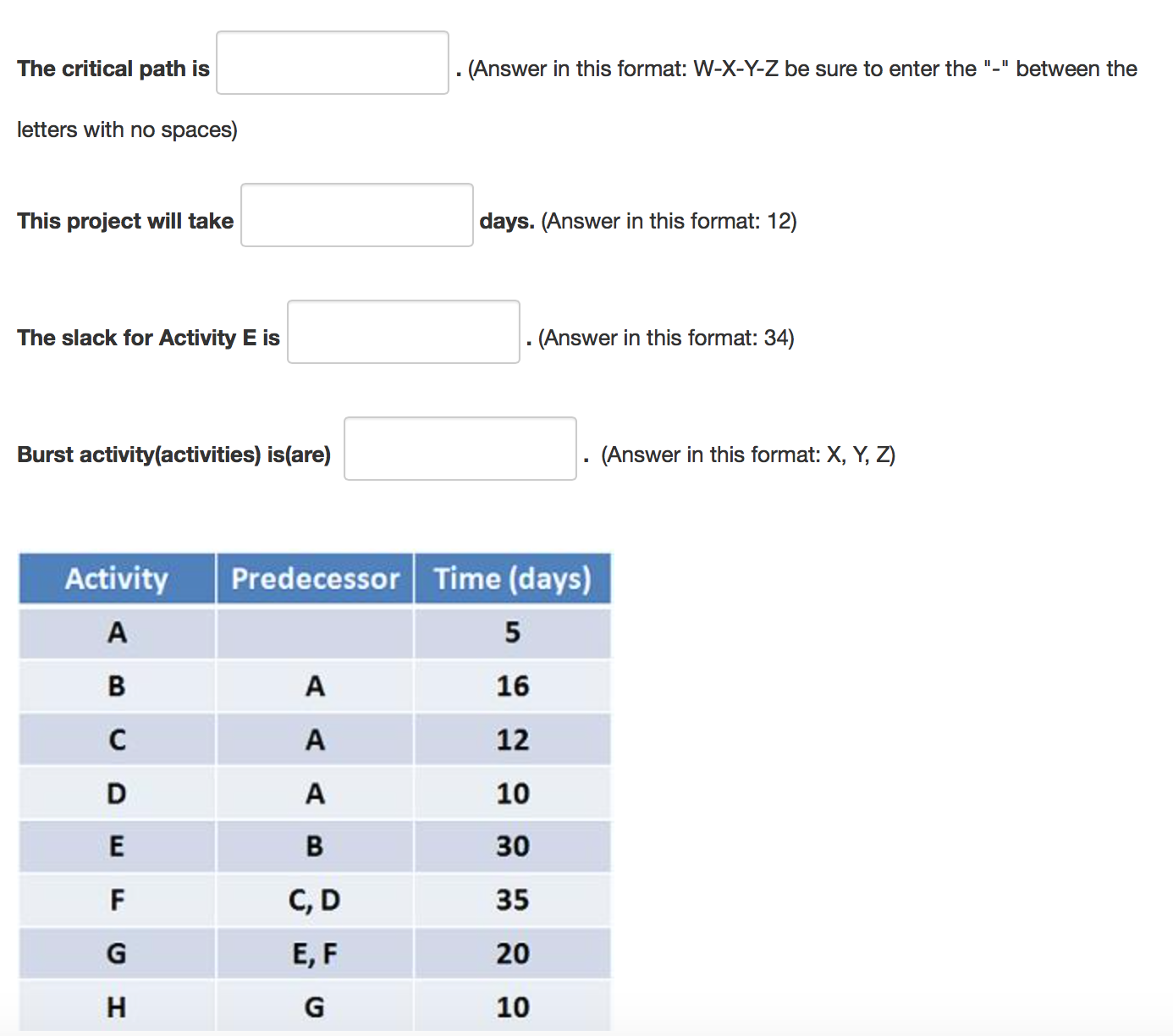Click time value 16 in row B
Screen dimensions: 1173x1036
(512, 686)
